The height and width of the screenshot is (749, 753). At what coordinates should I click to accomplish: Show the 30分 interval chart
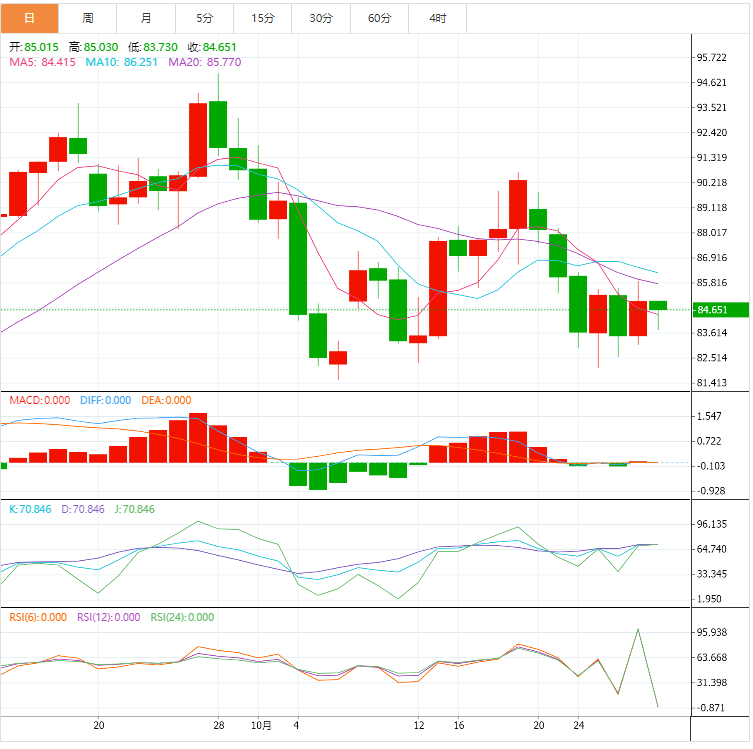(x=321, y=18)
